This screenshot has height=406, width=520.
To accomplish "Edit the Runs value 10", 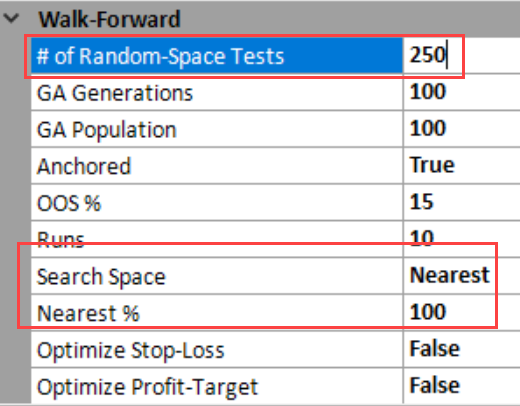I will coord(462,239).
